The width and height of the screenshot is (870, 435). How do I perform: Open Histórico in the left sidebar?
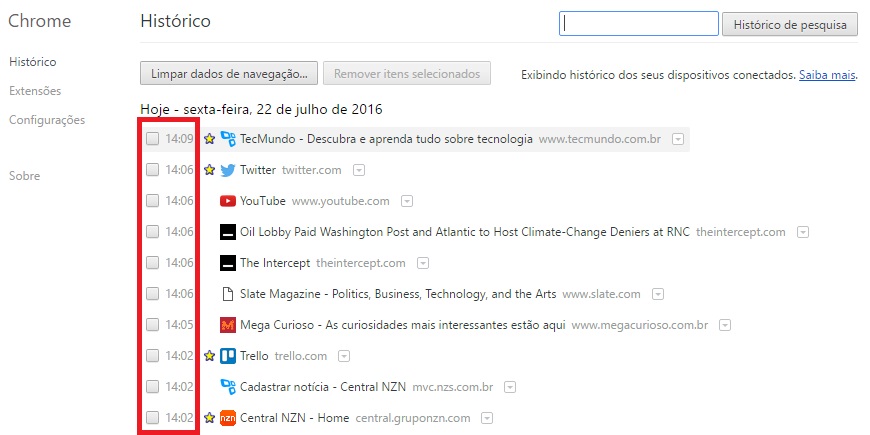(x=33, y=62)
